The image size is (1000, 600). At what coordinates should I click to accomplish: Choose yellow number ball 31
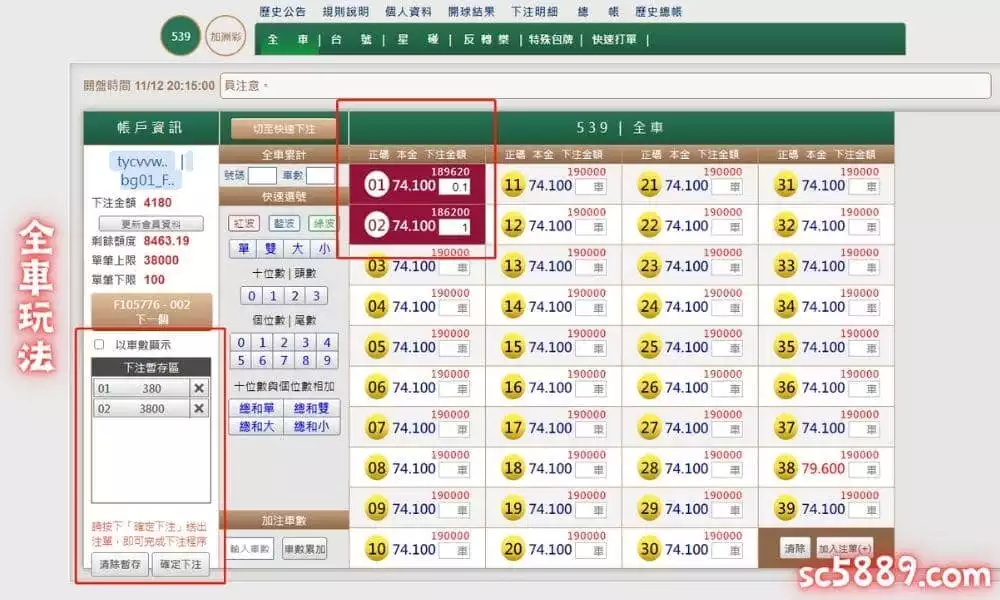[786, 185]
